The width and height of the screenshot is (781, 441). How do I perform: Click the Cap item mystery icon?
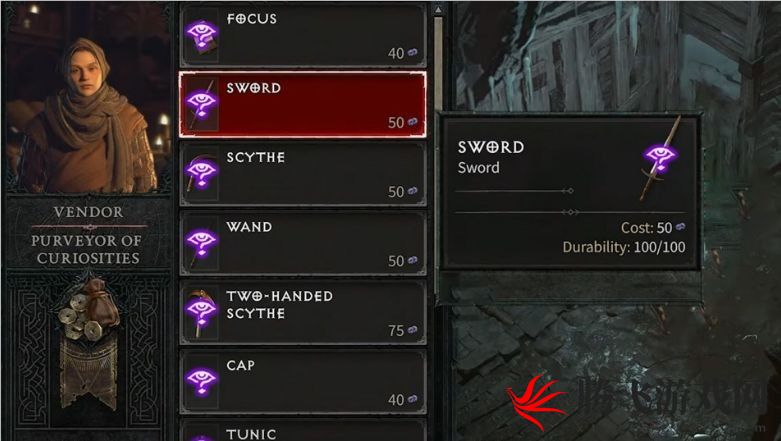[201, 381]
